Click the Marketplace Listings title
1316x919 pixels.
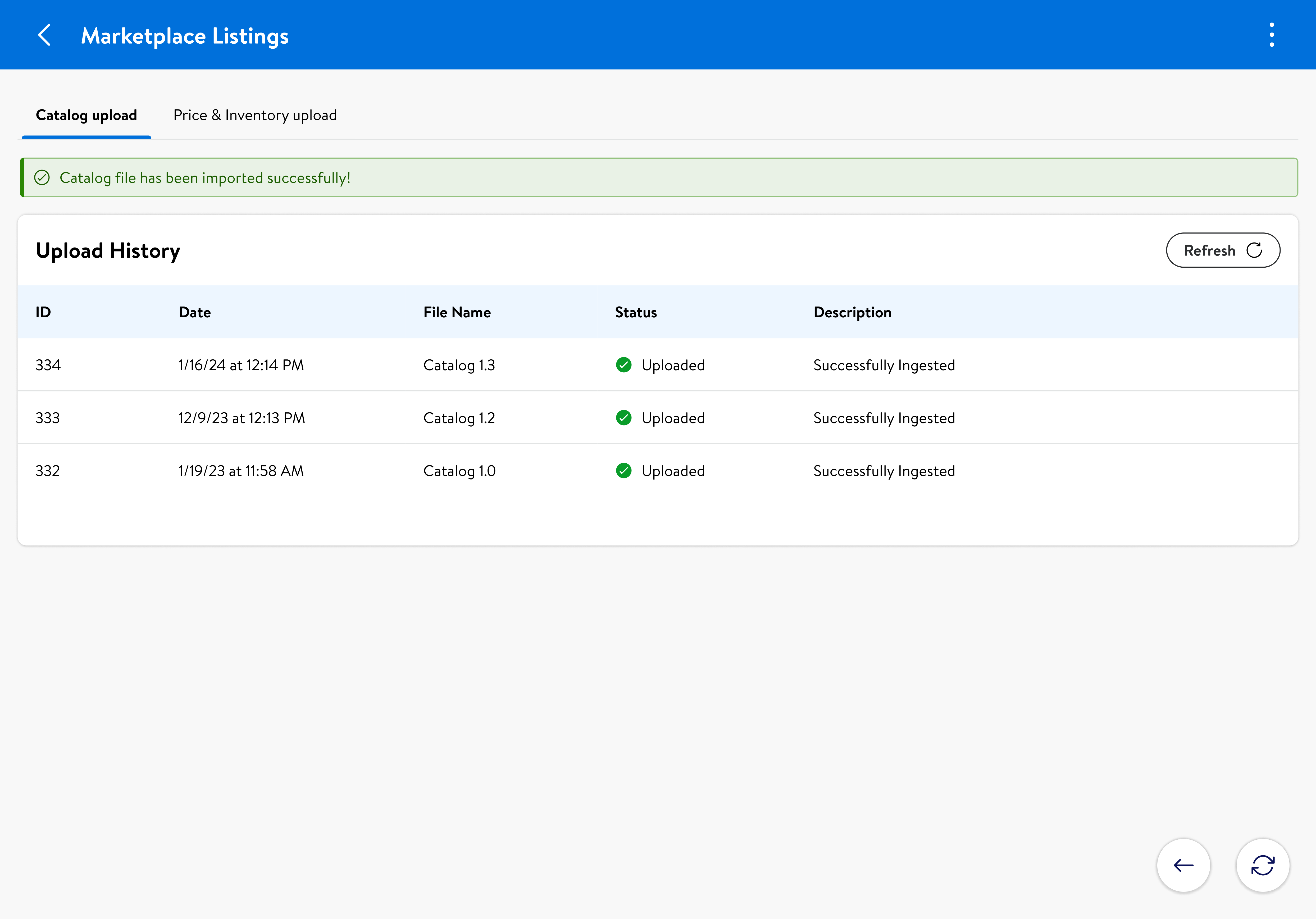[185, 35]
